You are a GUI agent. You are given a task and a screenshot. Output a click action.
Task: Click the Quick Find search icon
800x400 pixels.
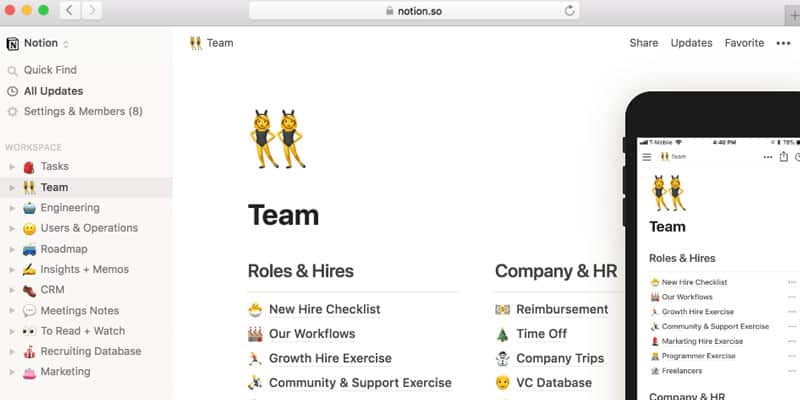(x=12, y=71)
